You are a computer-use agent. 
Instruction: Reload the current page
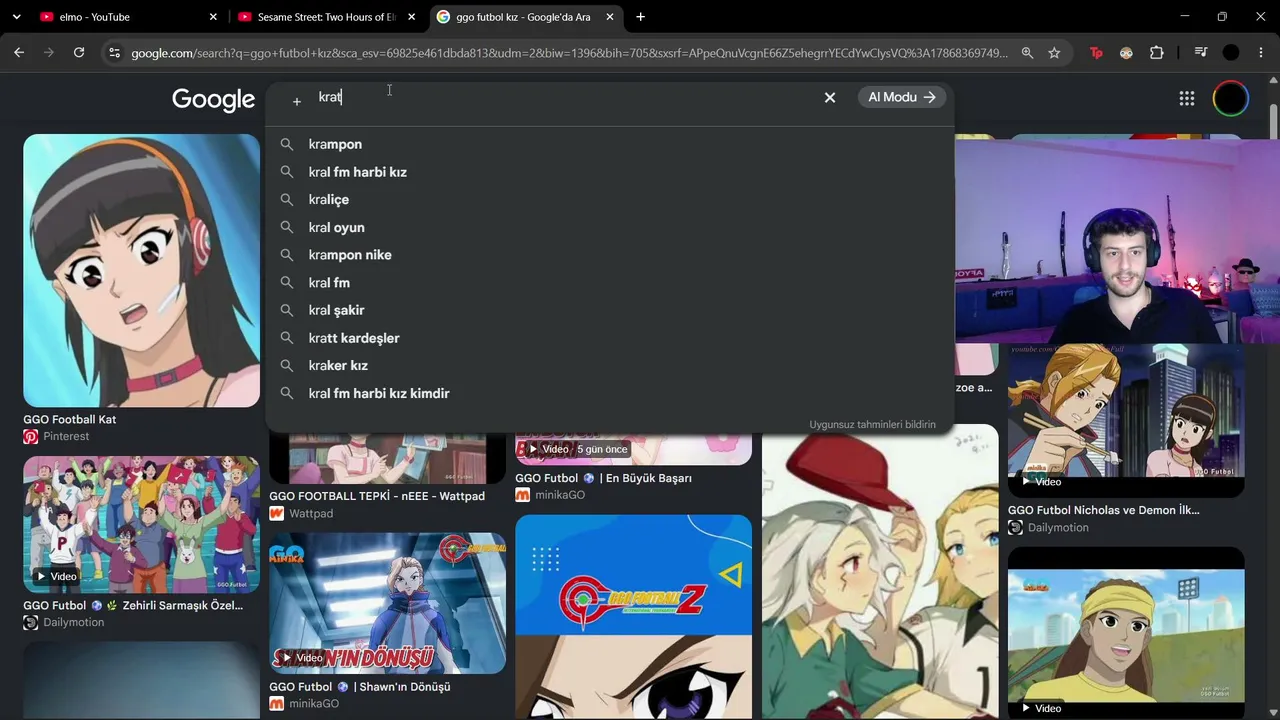click(79, 53)
